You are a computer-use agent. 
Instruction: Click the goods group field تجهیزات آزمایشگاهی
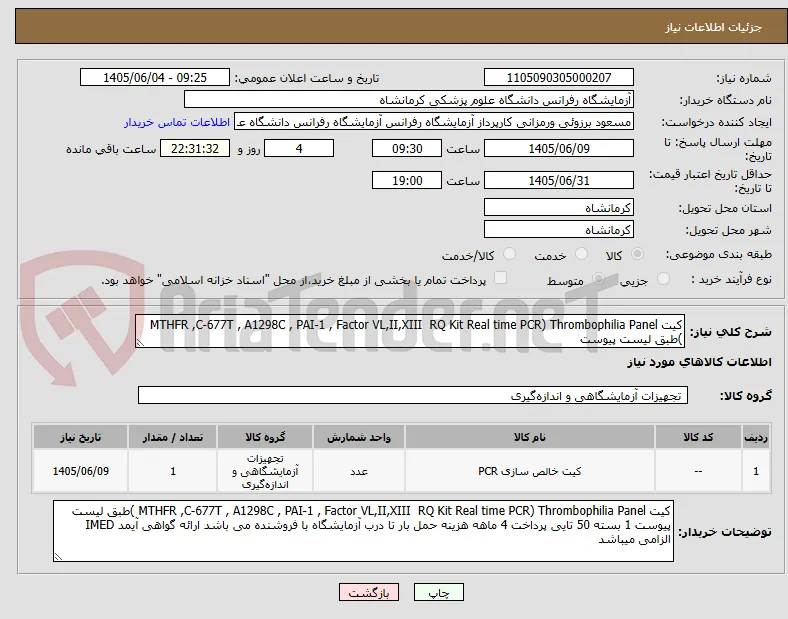pyautogui.click(x=413, y=395)
